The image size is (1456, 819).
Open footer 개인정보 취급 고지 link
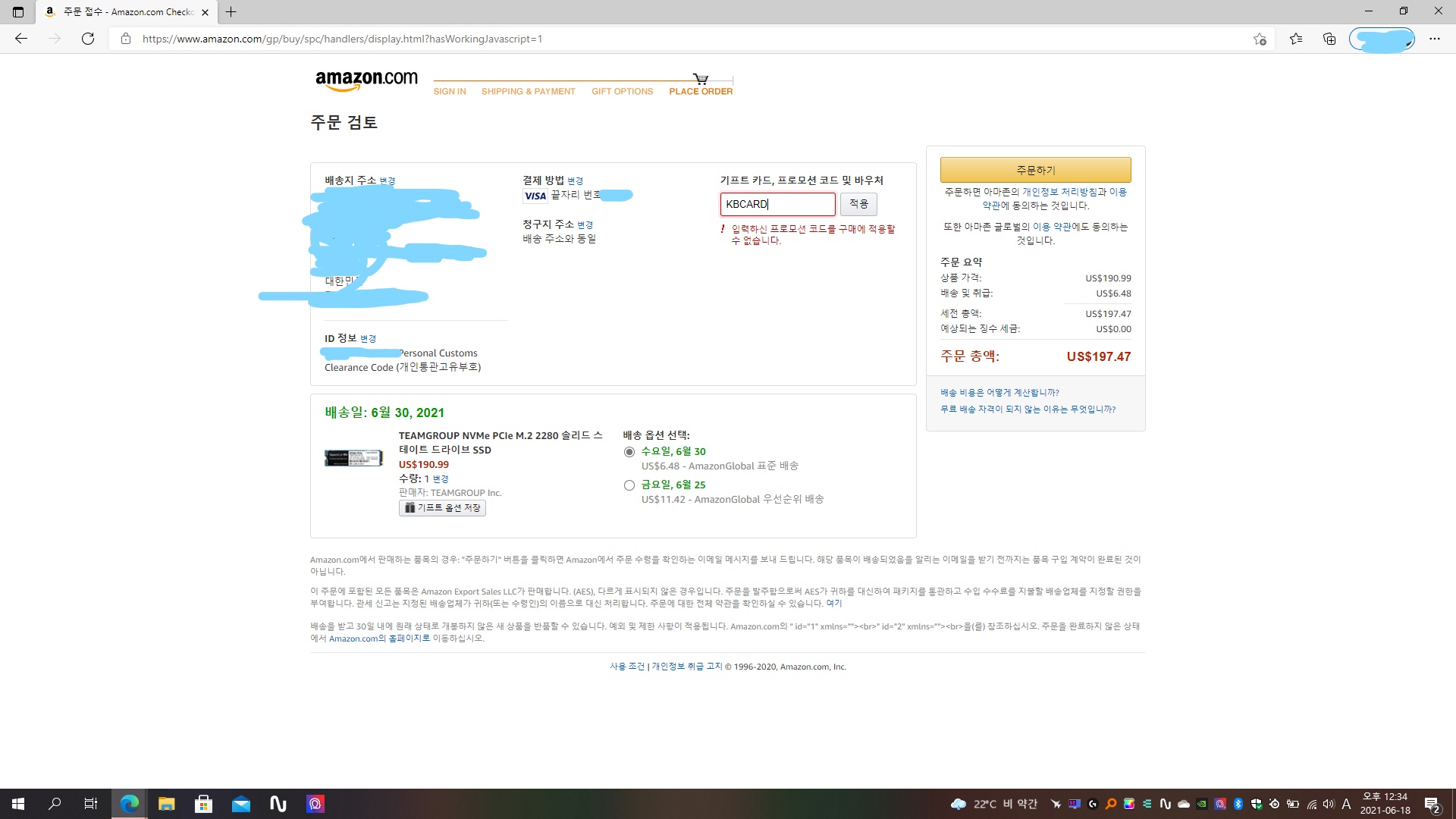(x=687, y=667)
